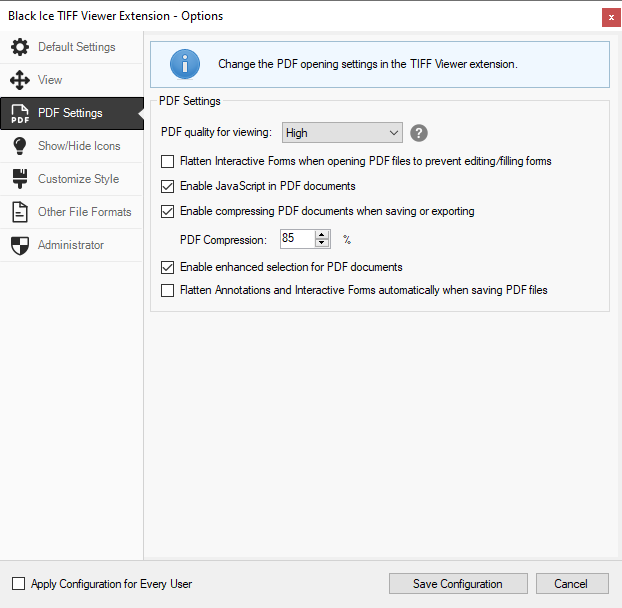Click the Cancel button

572,583
